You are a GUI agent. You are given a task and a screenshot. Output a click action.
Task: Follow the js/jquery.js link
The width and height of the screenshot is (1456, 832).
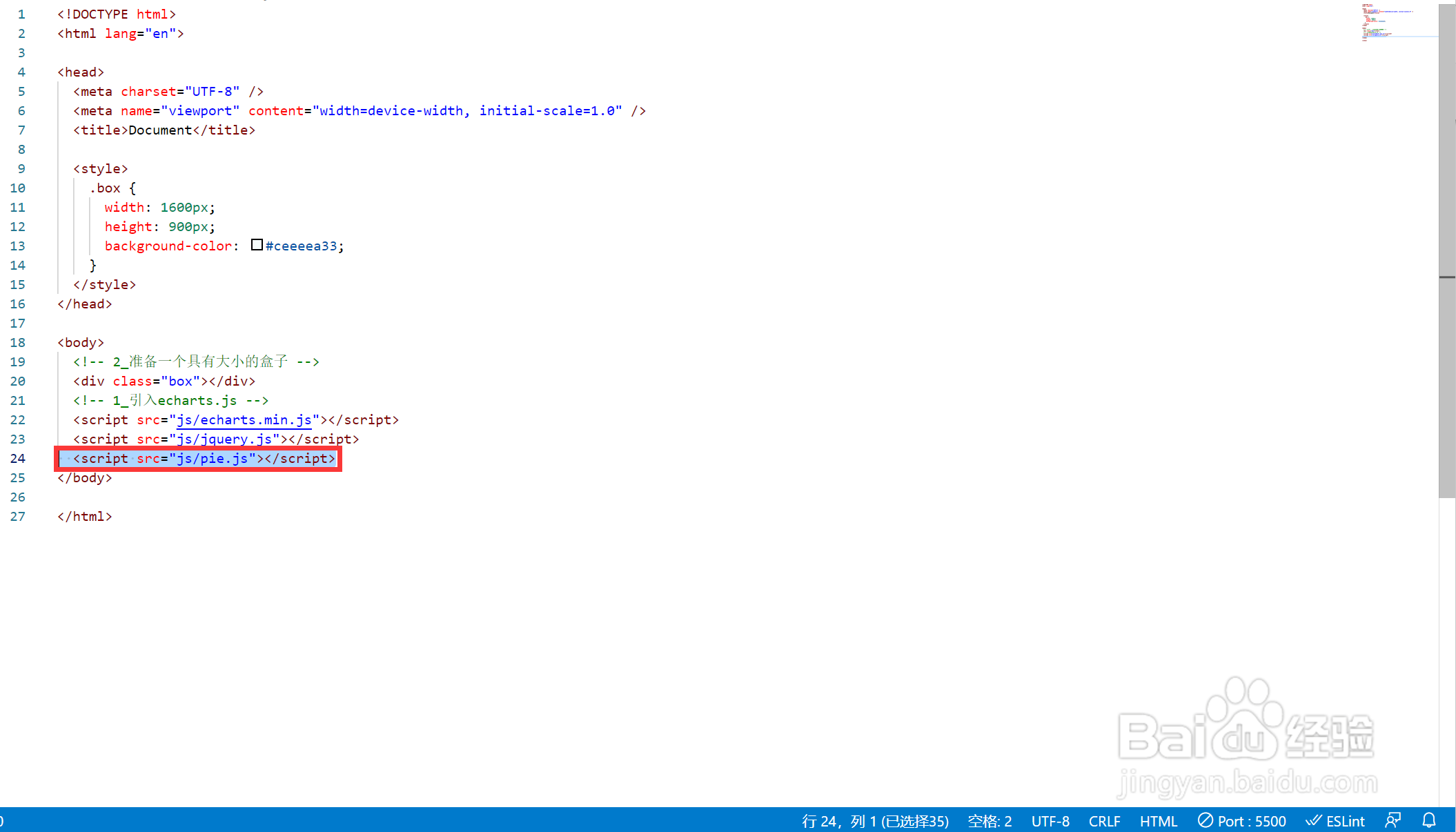coord(224,439)
